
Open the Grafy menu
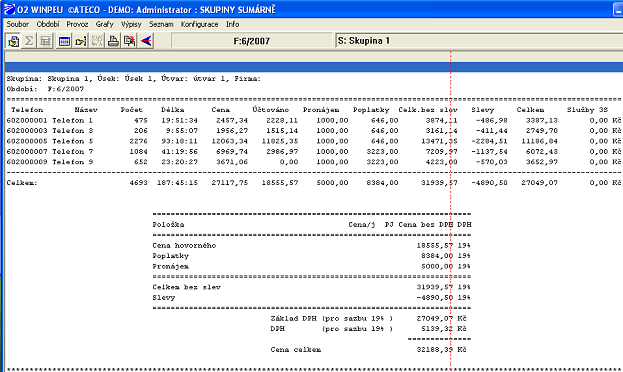(104, 24)
